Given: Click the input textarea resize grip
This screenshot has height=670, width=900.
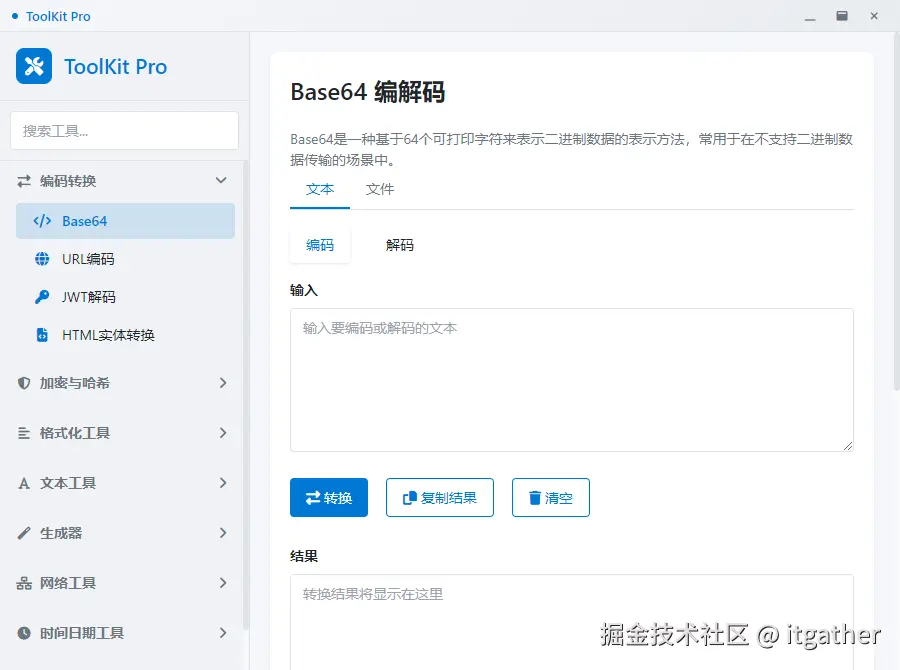Looking at the screenshot, I should (848, 446).
